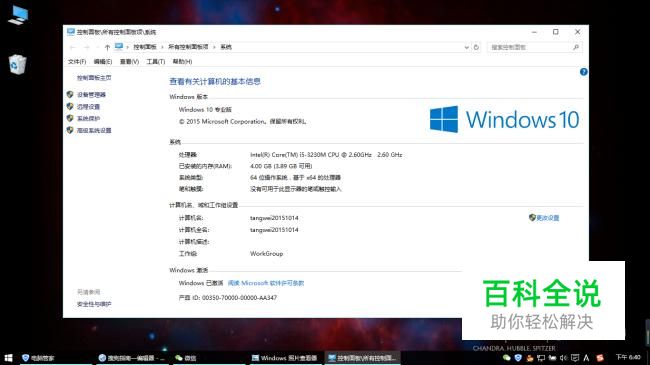650x365 pixels.
Task: Click the 控制面板 taskbar item
Action: coord(362,358)
